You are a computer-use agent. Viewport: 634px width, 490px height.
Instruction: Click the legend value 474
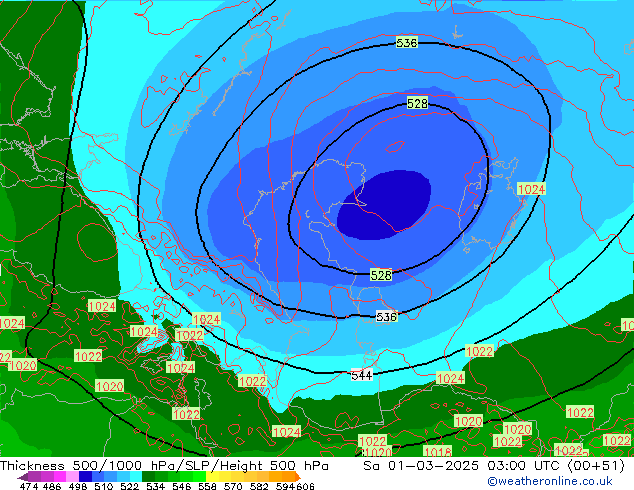click(29, 486)
